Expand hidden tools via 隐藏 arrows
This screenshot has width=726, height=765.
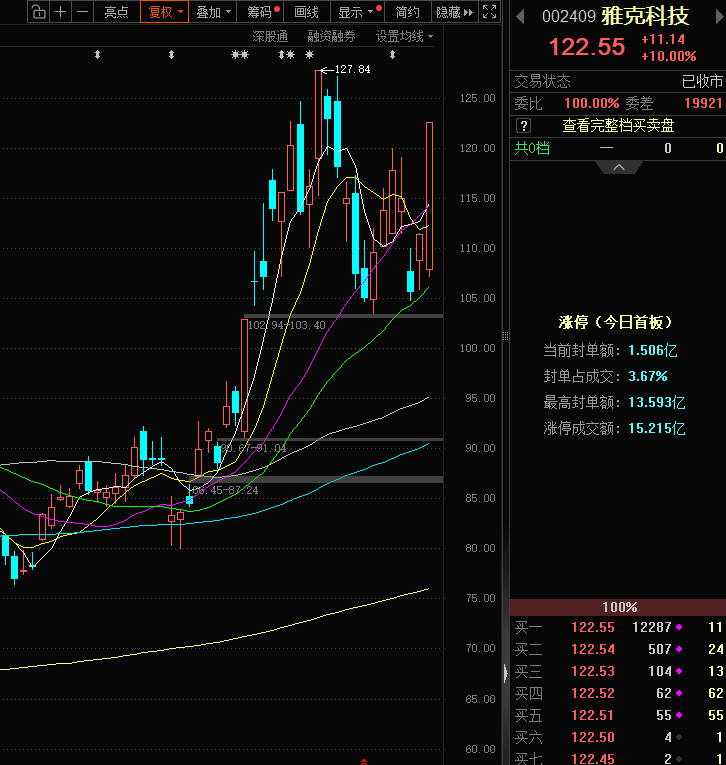(455, 12)
